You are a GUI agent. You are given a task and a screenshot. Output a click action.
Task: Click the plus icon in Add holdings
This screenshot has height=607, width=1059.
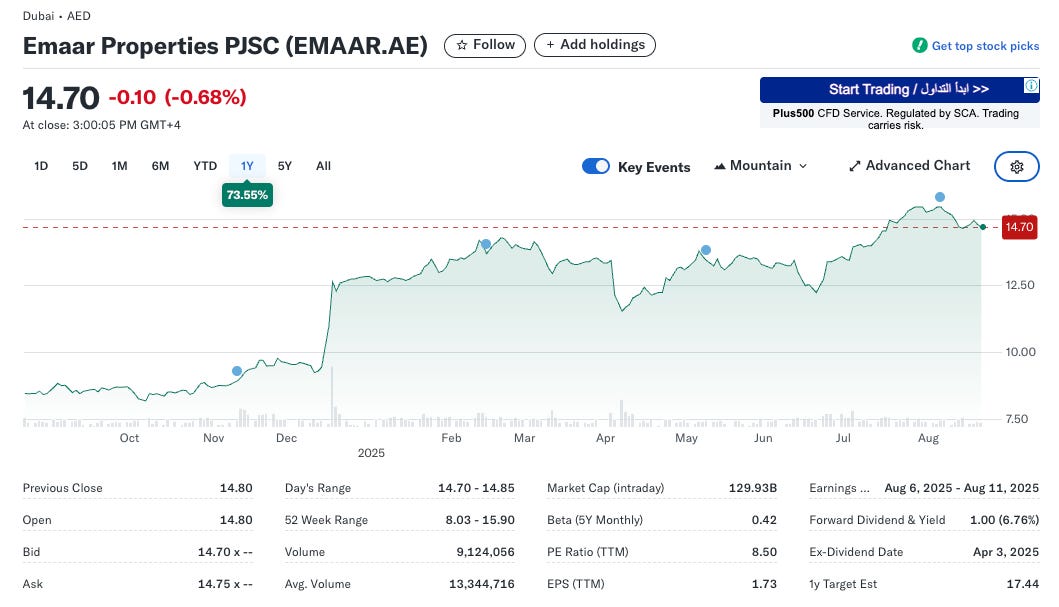[x=550, y=45]
